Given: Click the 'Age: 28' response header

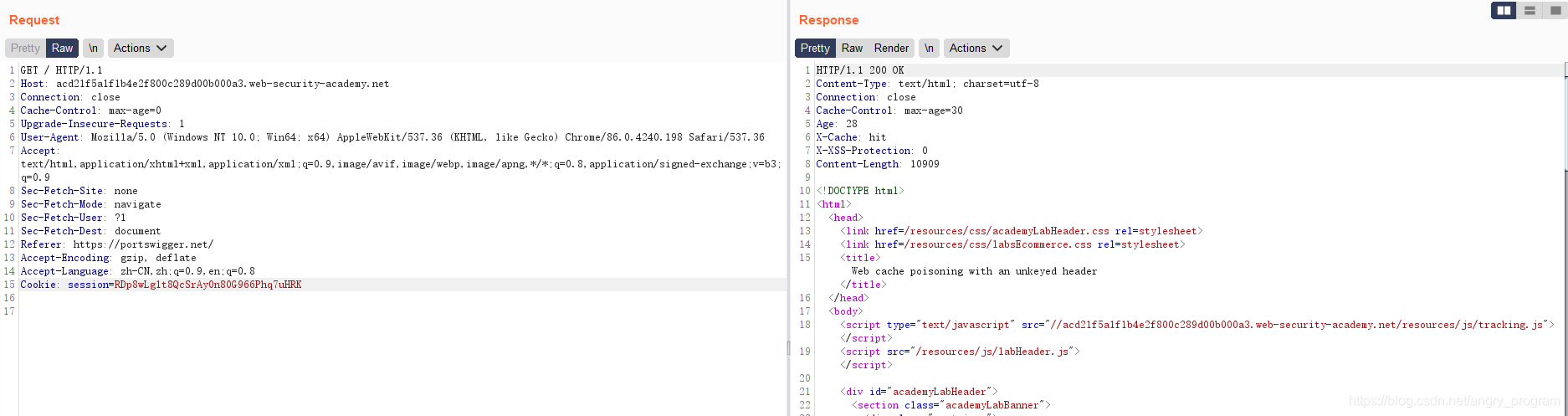Looking at the screenshot, I should (837, 124).
